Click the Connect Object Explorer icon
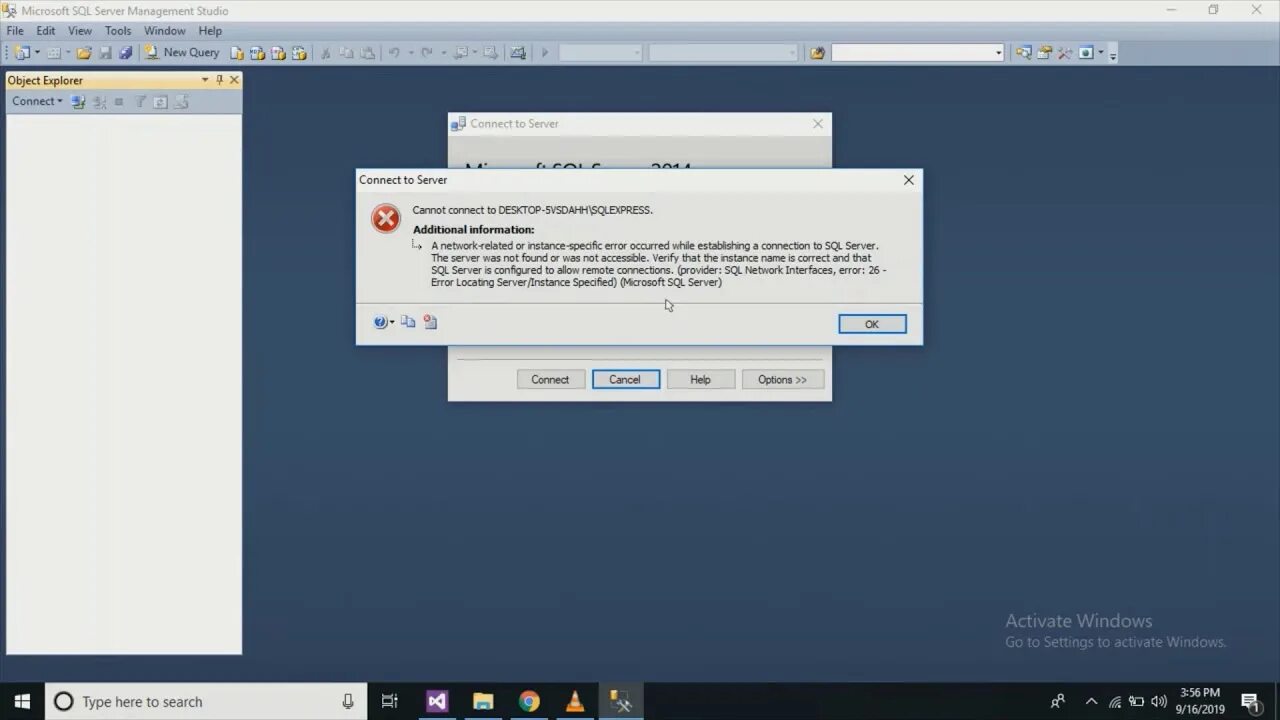The image size is (1280, 720). tap(79, 101)
